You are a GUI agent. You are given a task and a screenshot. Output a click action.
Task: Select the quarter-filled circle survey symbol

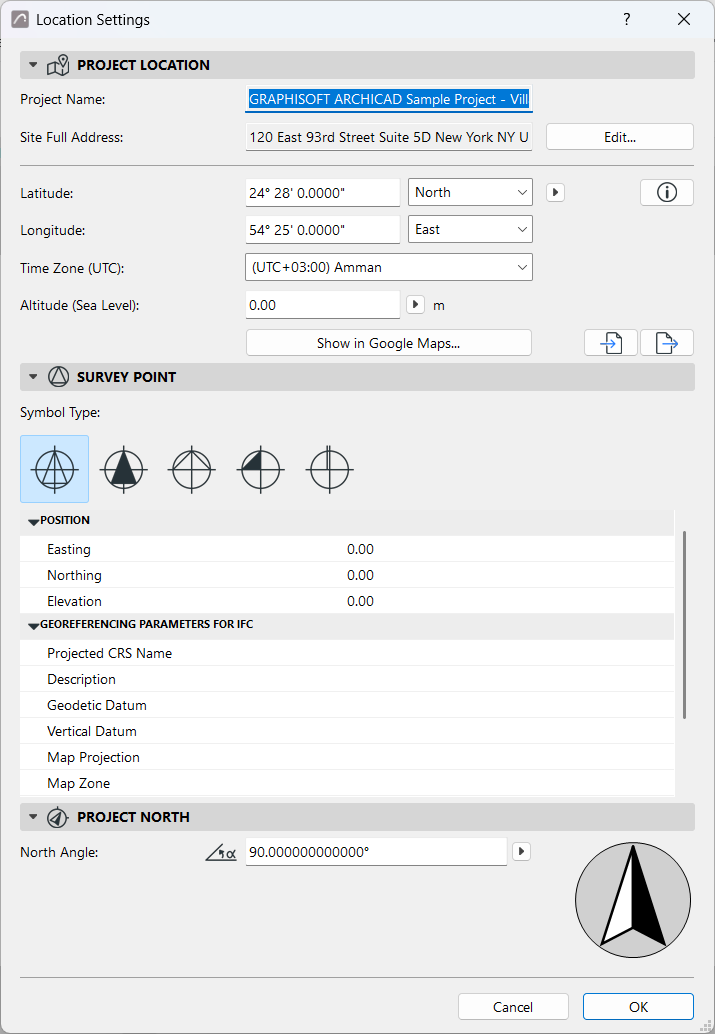tap(261, 469)
